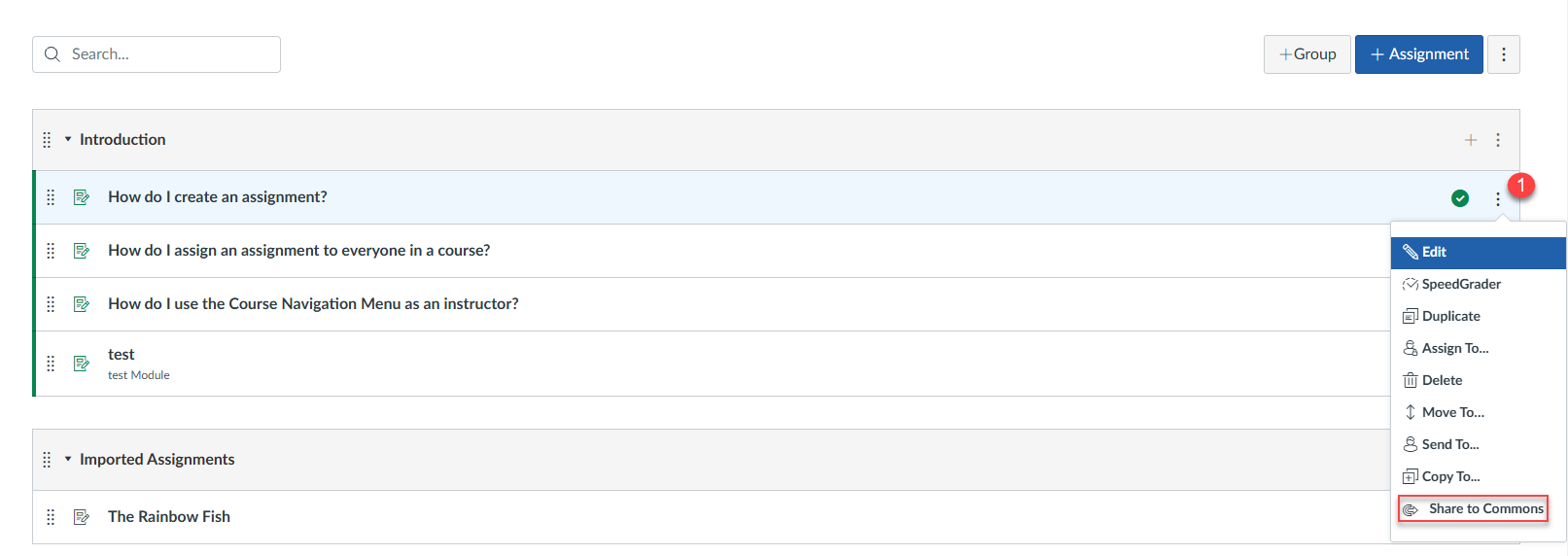
Task: Open 'How do I create an assignment?' link
Action: (218, 197)
